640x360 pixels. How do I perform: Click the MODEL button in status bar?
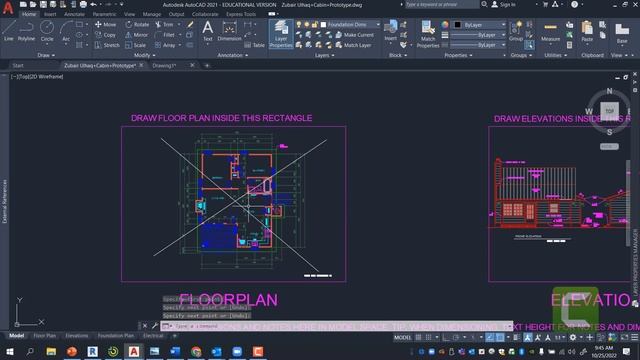pyautogui.click(x=402, y=338)
